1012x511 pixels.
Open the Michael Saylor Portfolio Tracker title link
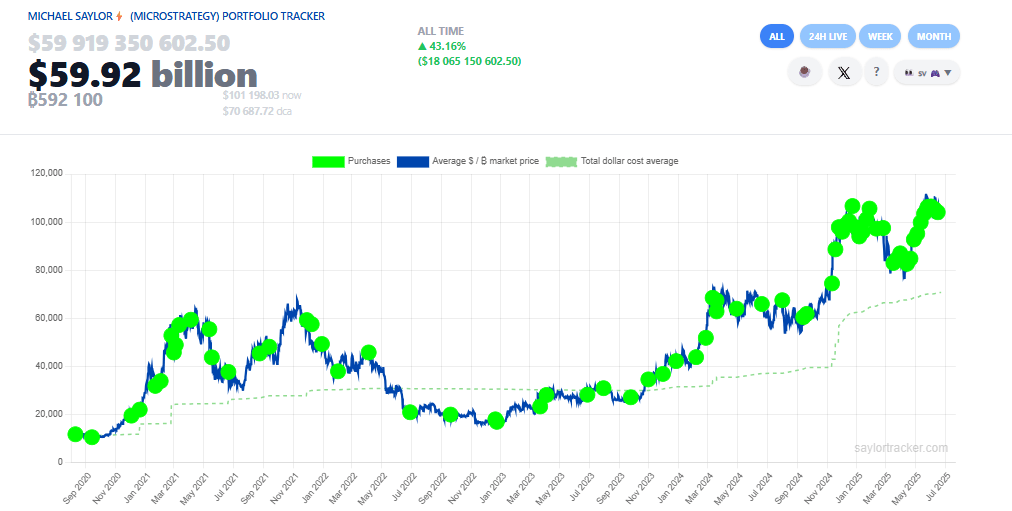point(176,16)
